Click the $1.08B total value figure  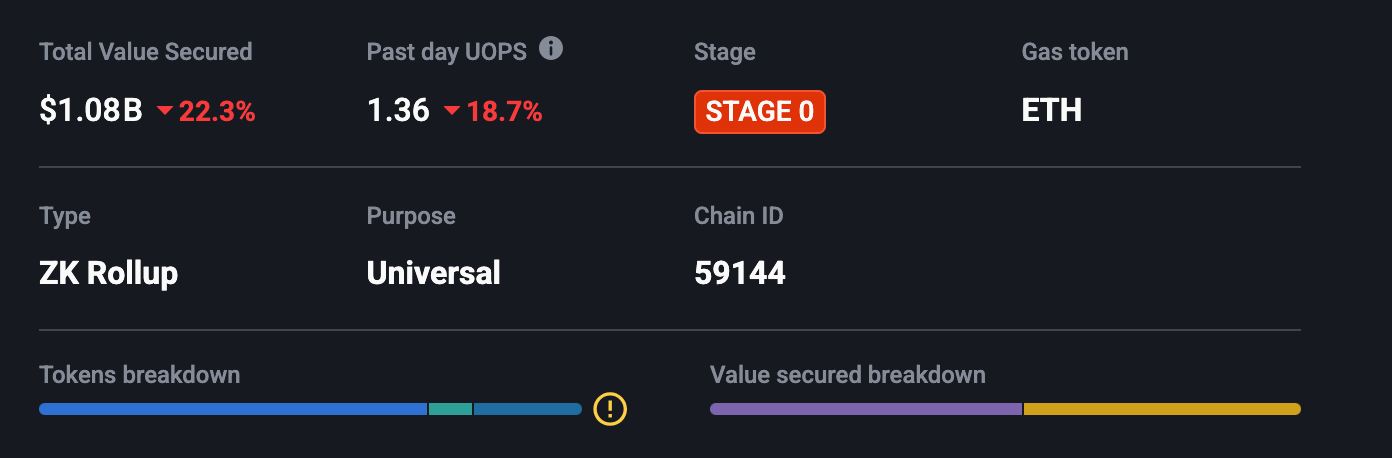[x=91, y=111]
